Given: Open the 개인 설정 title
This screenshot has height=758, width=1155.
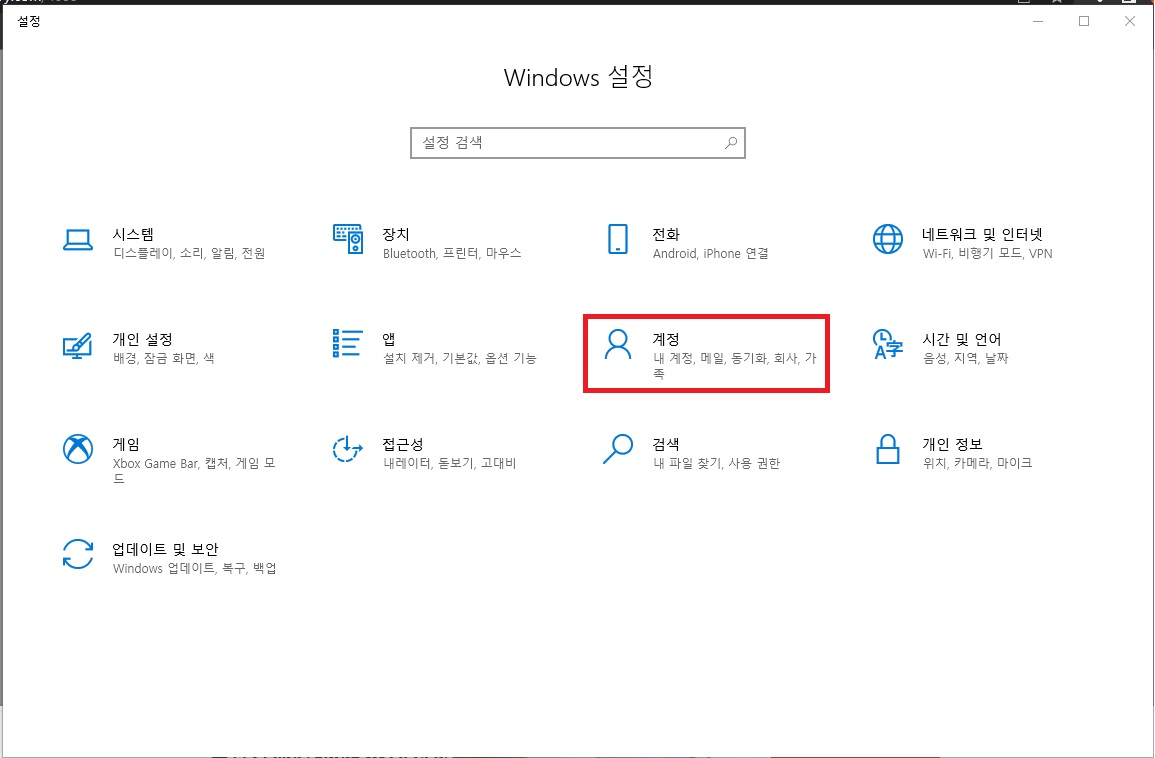Looking at the screenshot, I should click(x=142, y=340).
